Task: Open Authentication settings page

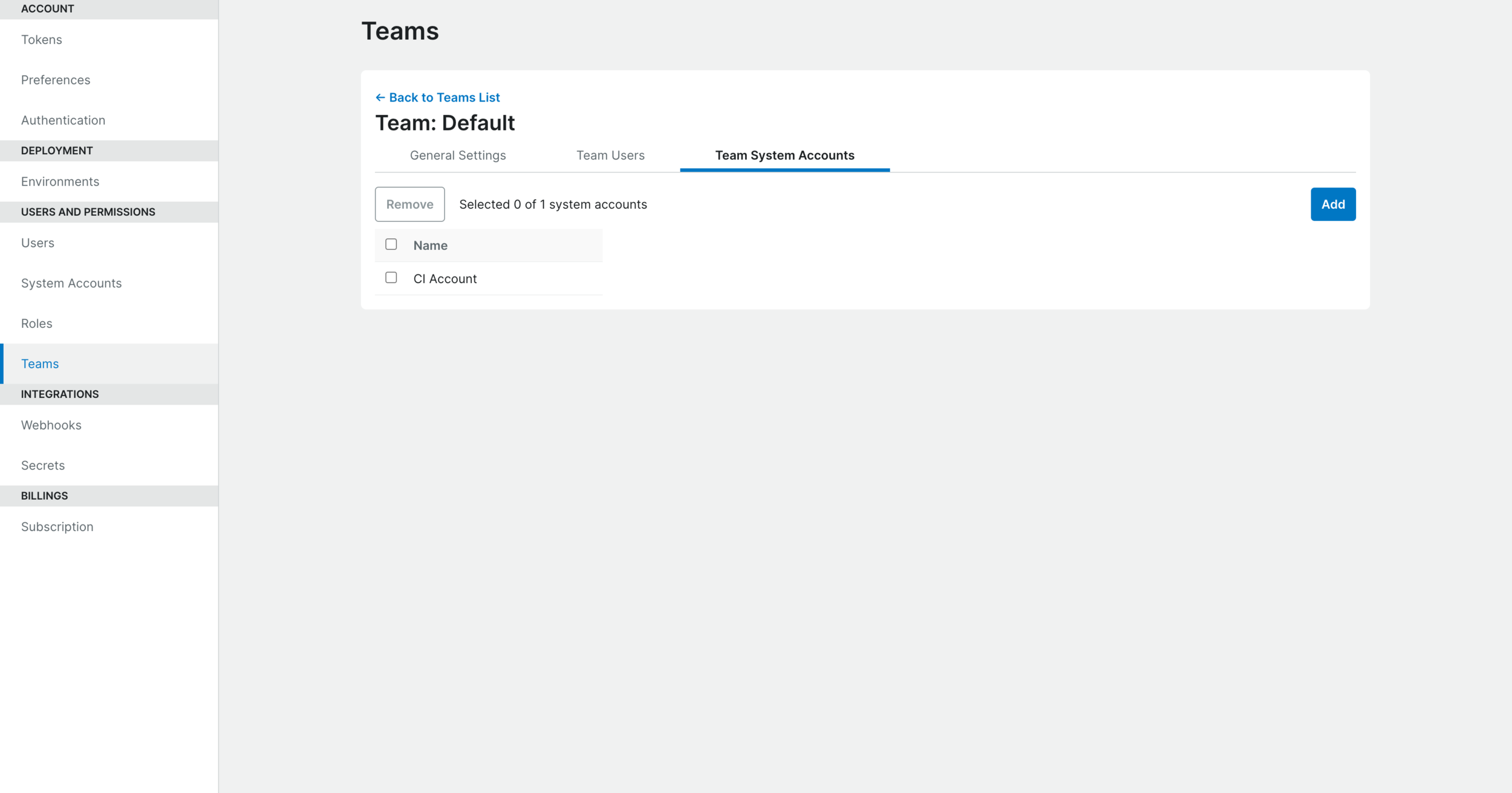Action: 63,120
